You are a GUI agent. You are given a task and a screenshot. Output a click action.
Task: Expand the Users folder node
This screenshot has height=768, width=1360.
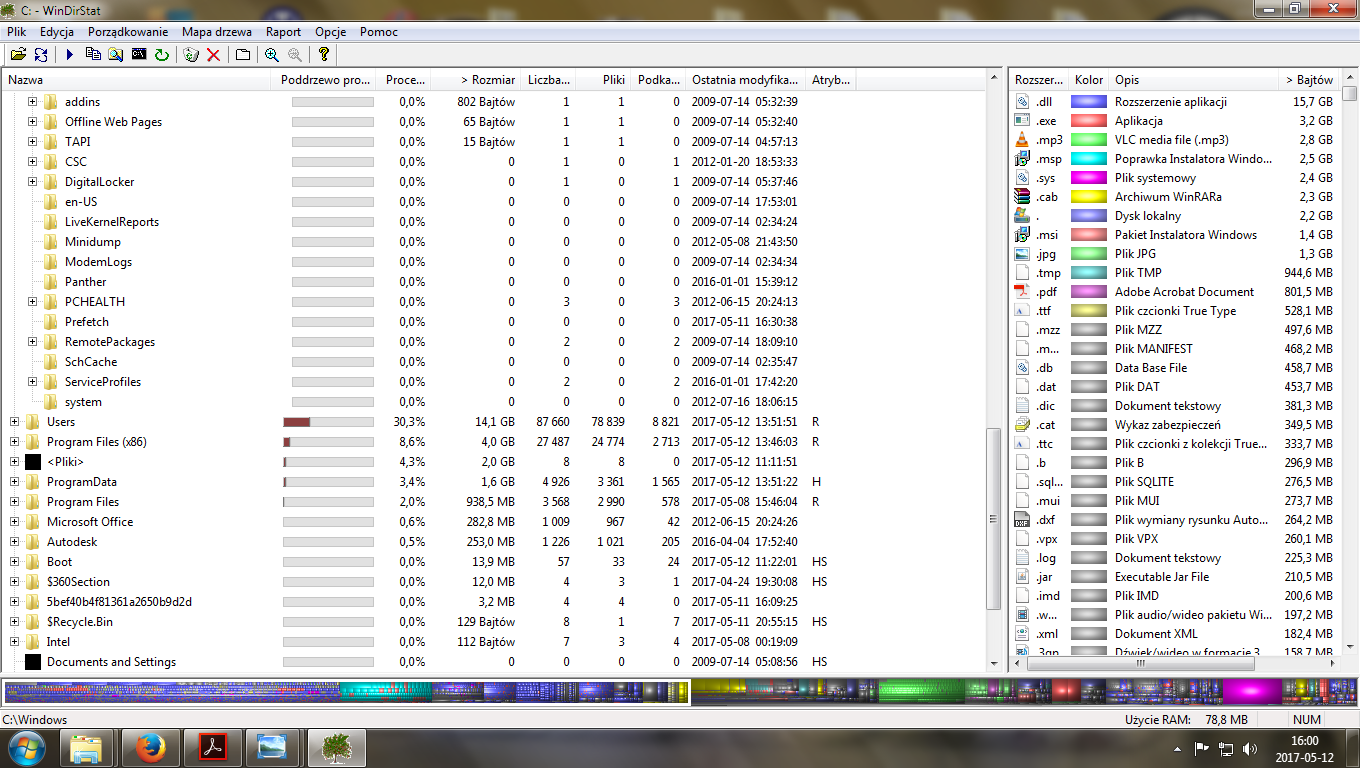(x=14, y=422)
